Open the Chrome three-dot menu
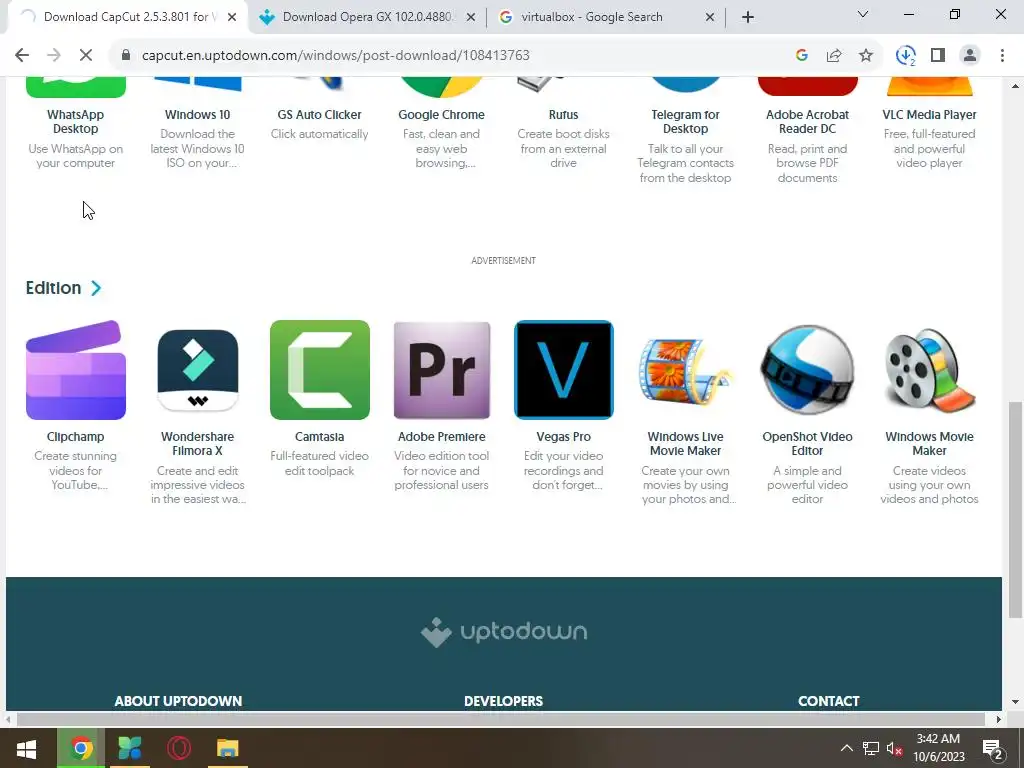Image resolution: width=1024 pixels, height=768 pixels. [1002, 56]
